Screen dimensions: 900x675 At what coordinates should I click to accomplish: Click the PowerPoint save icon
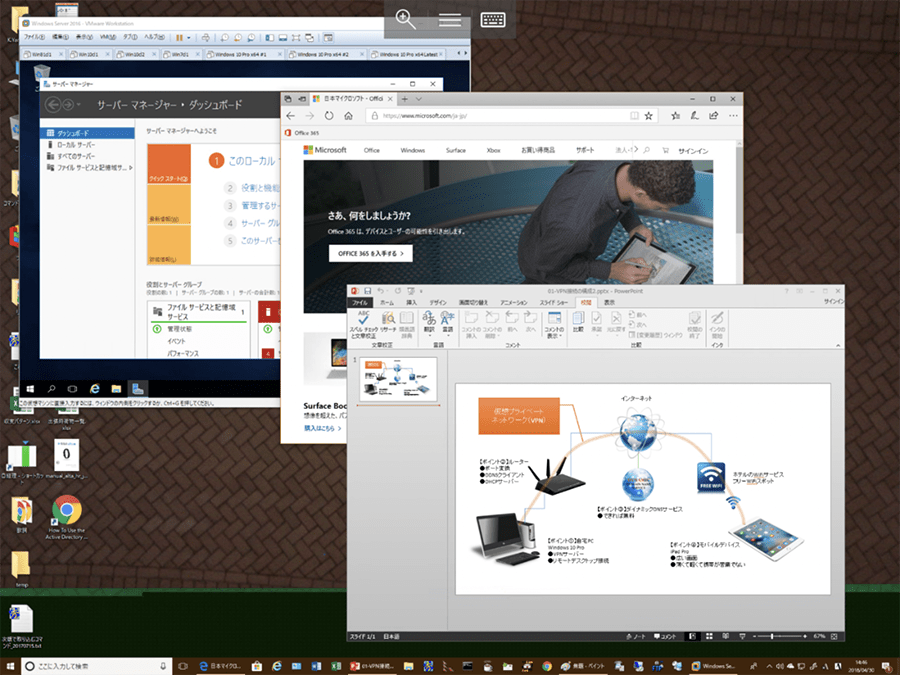367,290
